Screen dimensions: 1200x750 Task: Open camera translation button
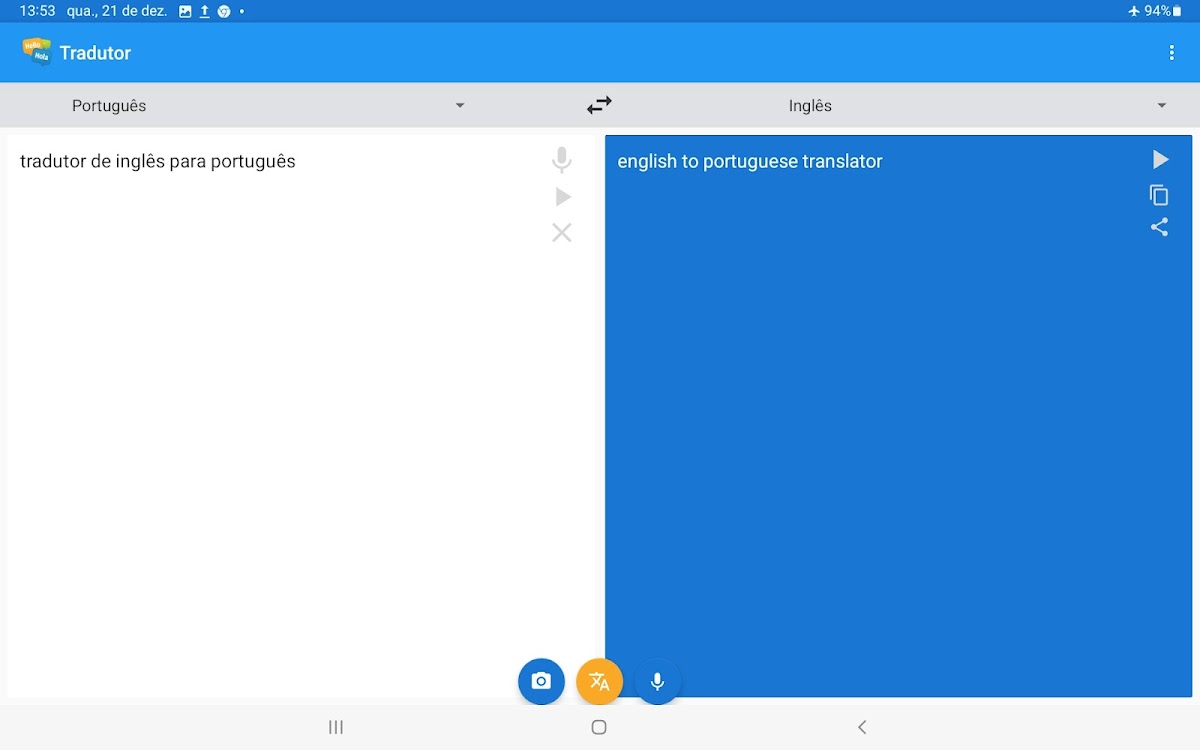(541, 681)
